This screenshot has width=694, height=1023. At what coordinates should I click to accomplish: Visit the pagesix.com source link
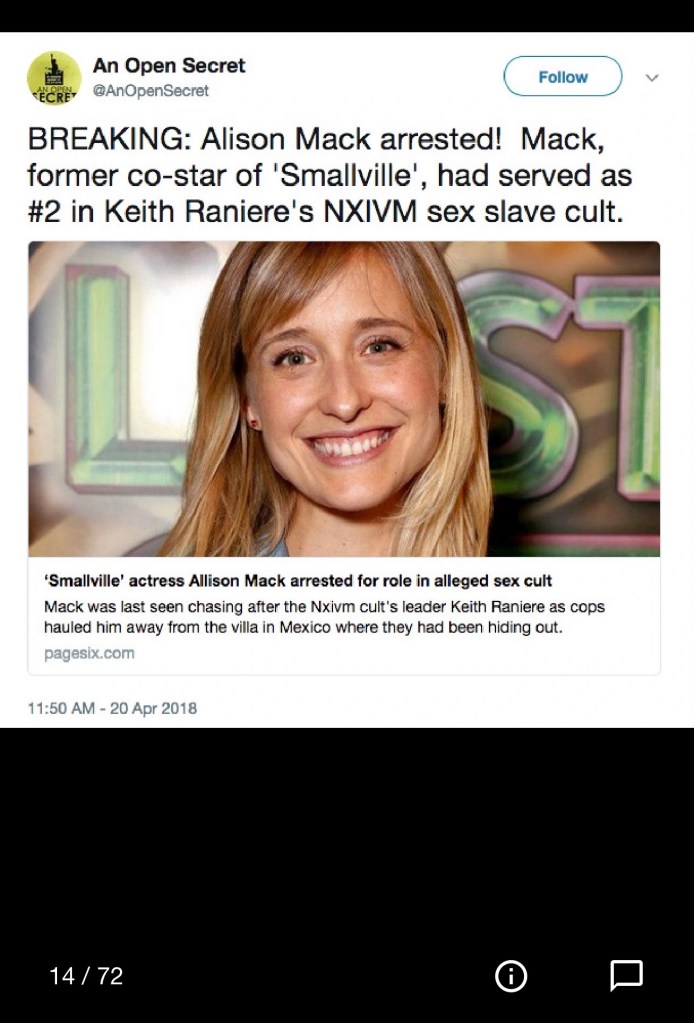[89, 653]
